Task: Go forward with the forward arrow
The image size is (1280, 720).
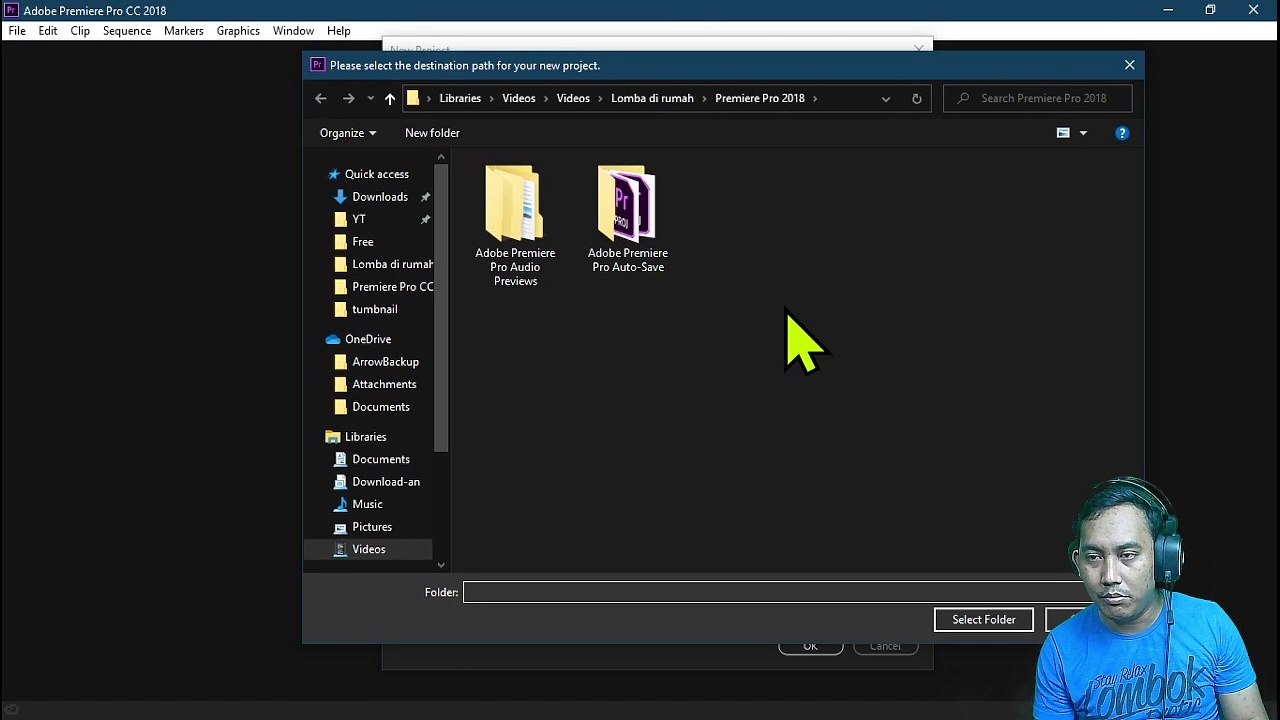Action: tap(348, 98)
